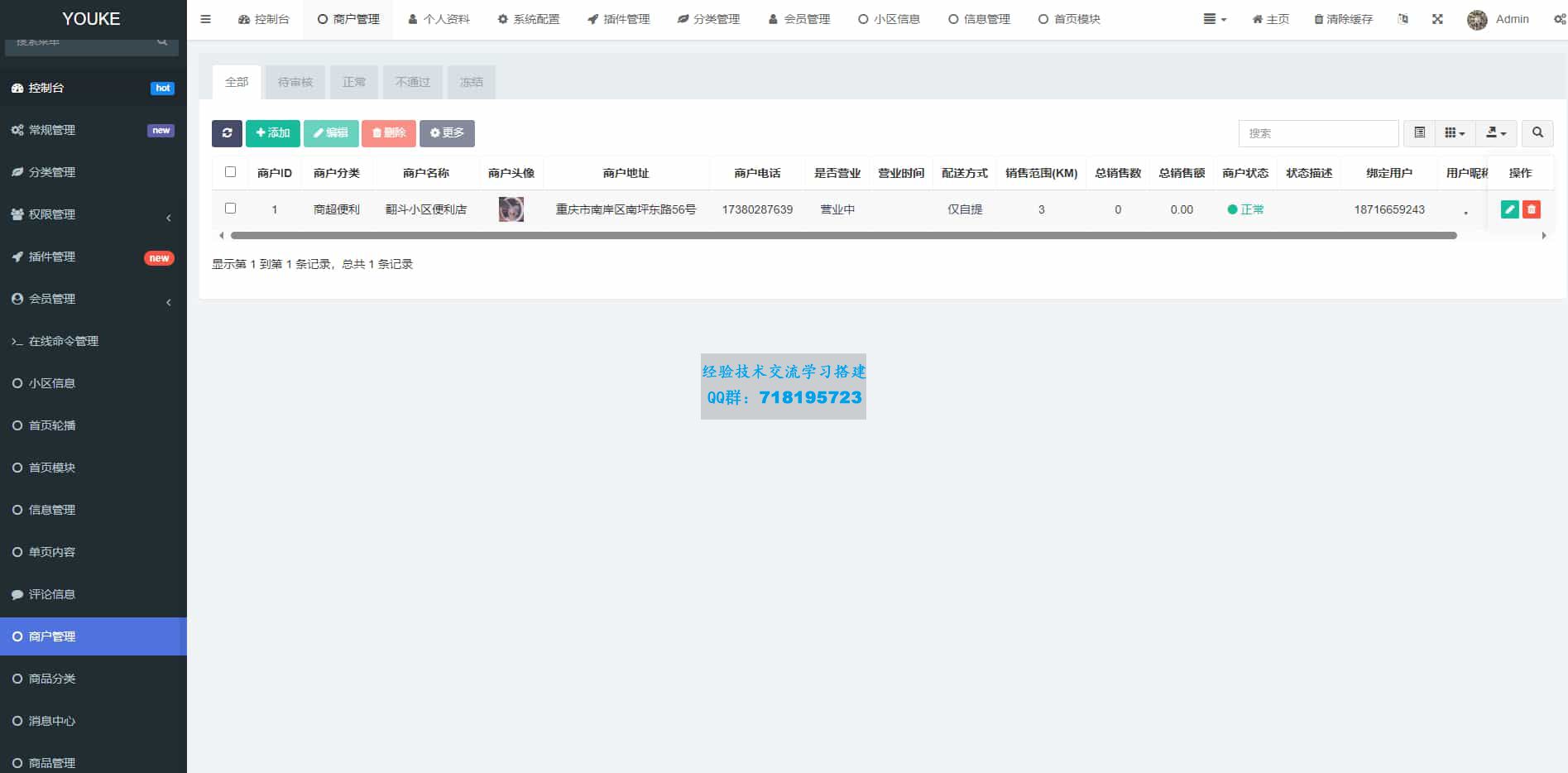Click the horizontal table scrollbar
1568x773 pixels.
tap(842, 236)
